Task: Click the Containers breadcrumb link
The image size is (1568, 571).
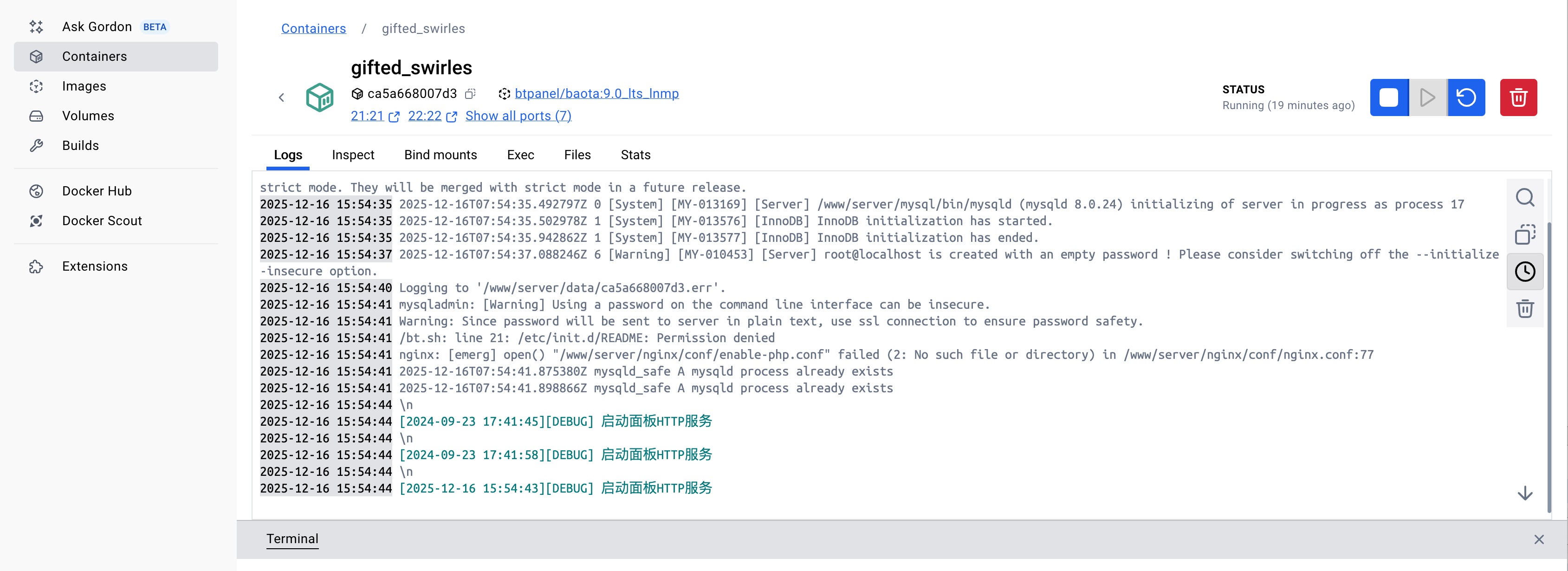Action: pyautogui.click(x=313, y=29)
